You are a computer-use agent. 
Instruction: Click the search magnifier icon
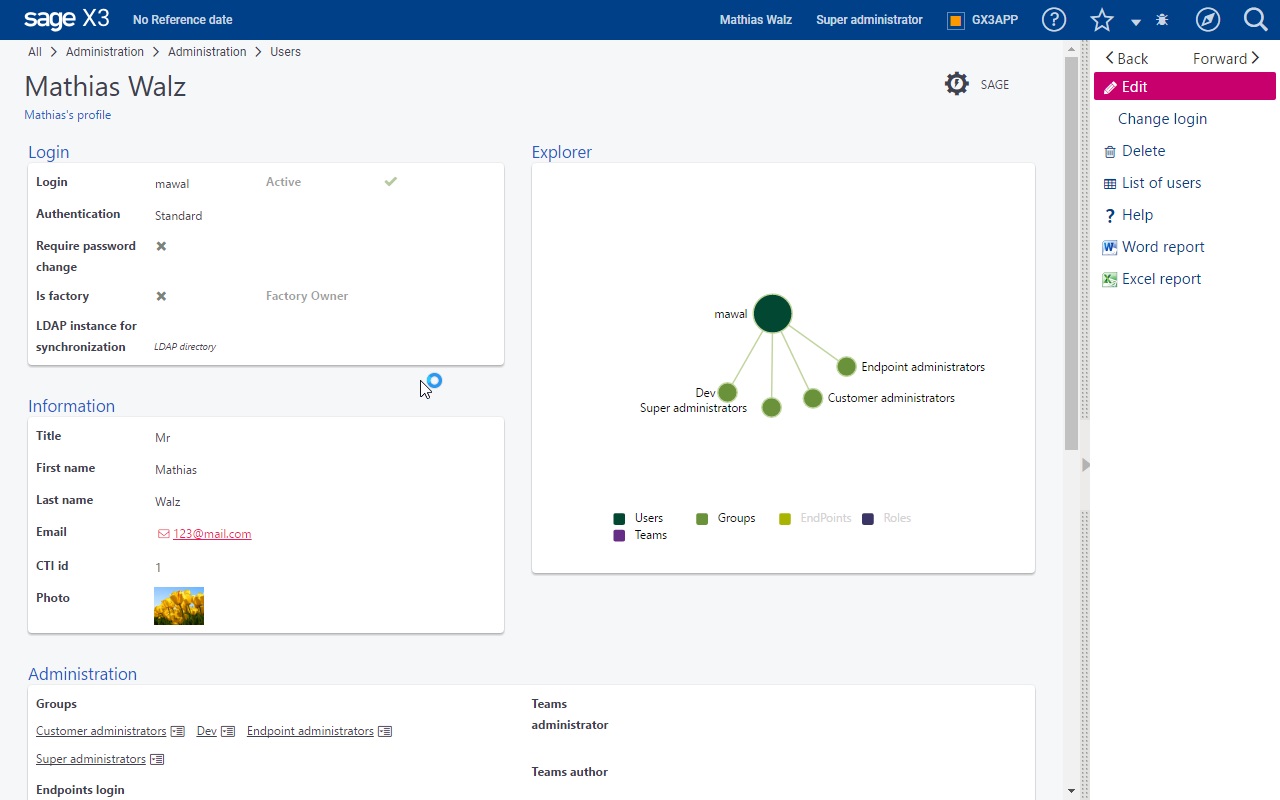[1255, 20]
